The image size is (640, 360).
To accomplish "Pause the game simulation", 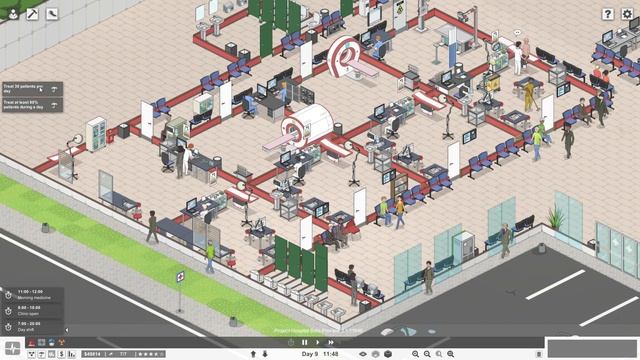I will click(304, 342).
